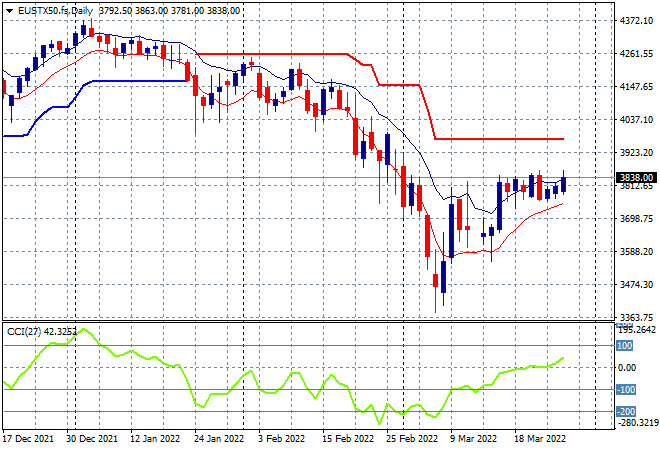Select the price axis label 3474.30
This screenshot has height=450, width=660.
pyautogui.click(x=636, y=285)
